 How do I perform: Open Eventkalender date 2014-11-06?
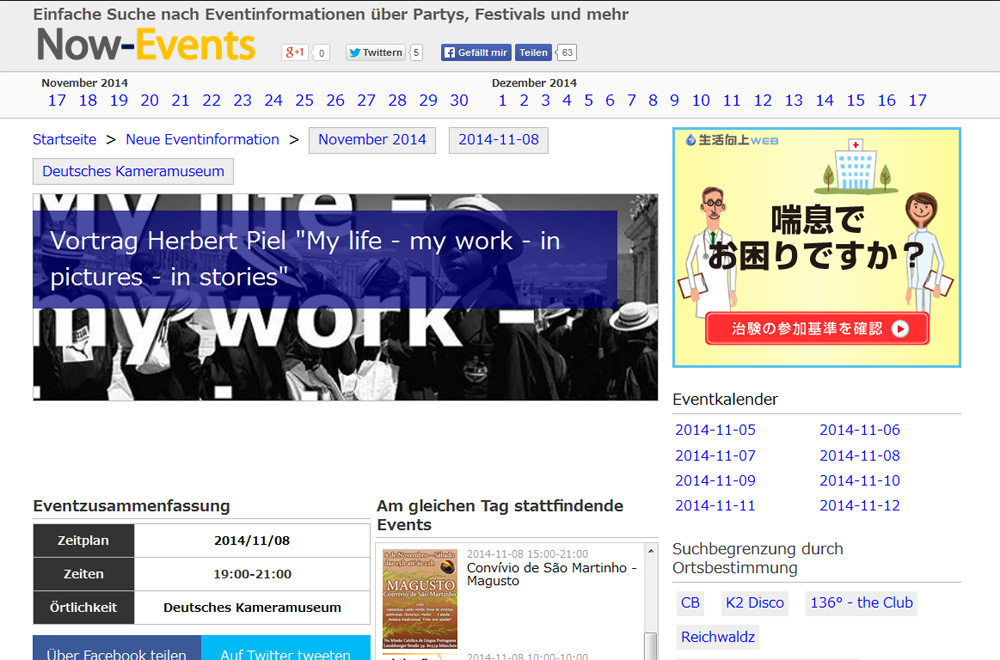coord(860,430)
